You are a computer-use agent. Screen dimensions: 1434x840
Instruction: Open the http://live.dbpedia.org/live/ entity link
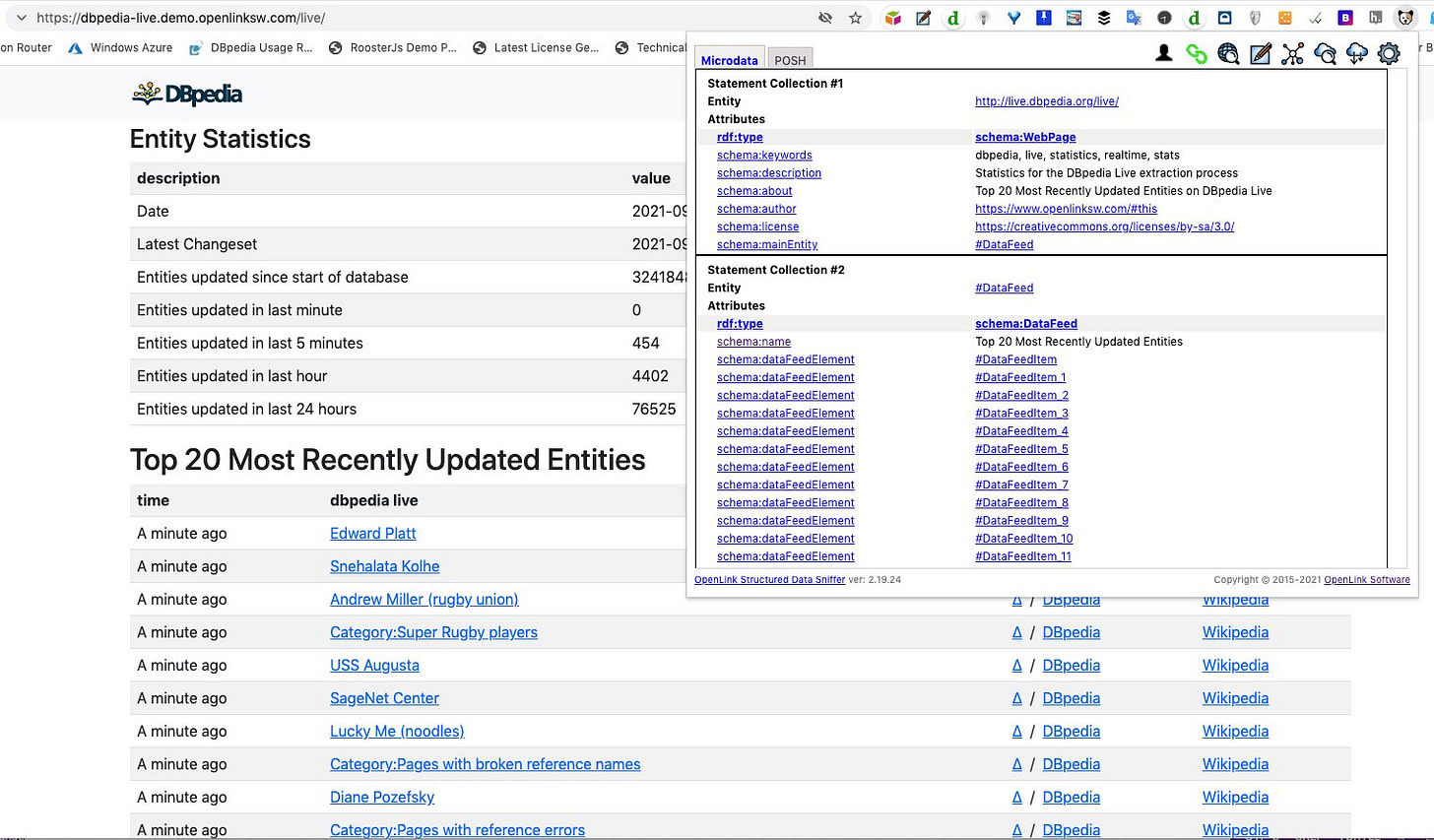click(1047, 101)
